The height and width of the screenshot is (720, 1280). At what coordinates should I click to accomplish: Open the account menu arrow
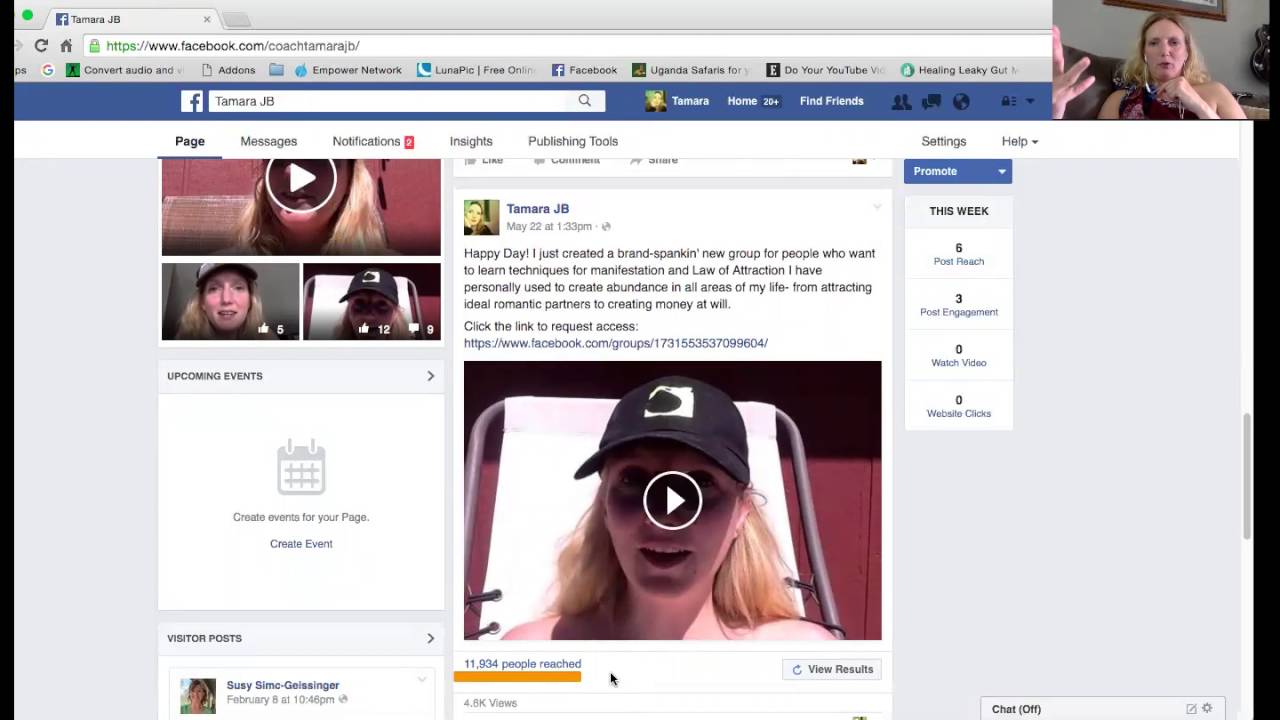[x=1030, y=101]
